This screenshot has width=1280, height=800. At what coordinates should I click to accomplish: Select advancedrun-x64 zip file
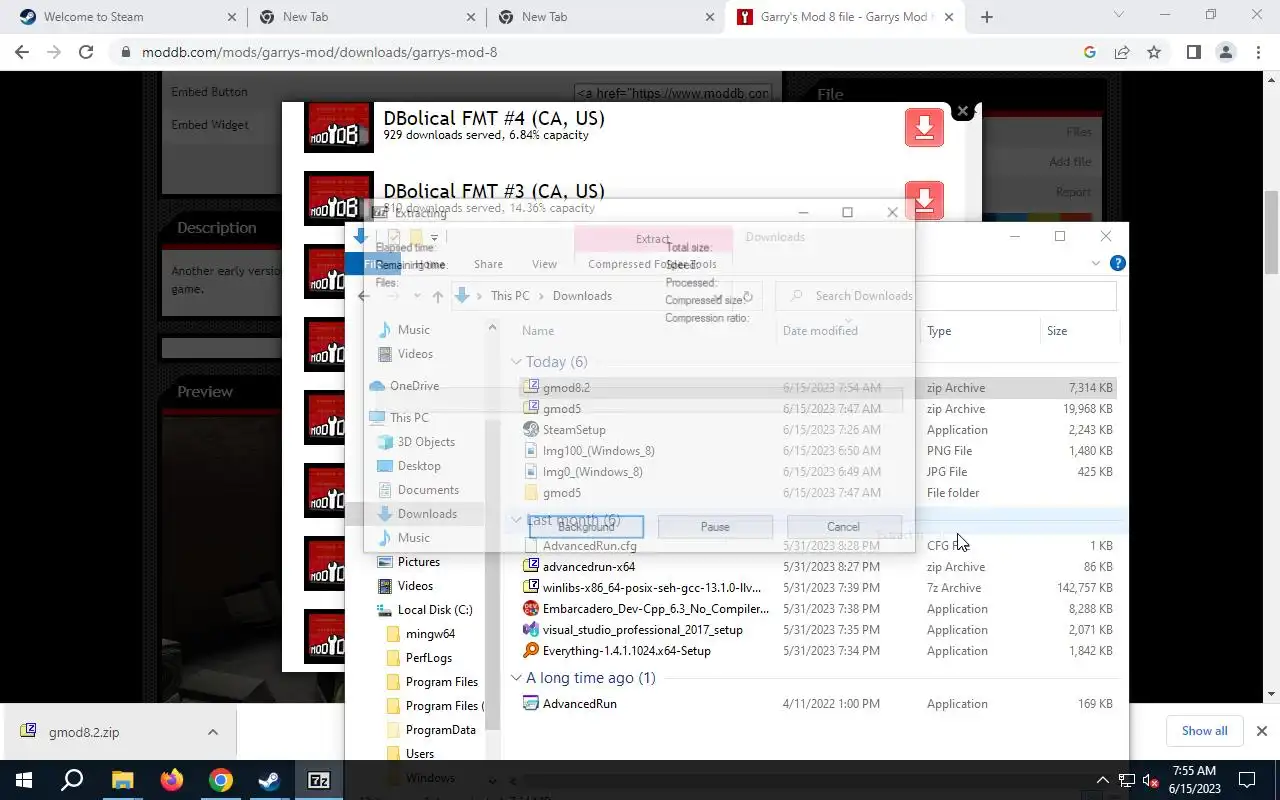[x=817, y=567]
